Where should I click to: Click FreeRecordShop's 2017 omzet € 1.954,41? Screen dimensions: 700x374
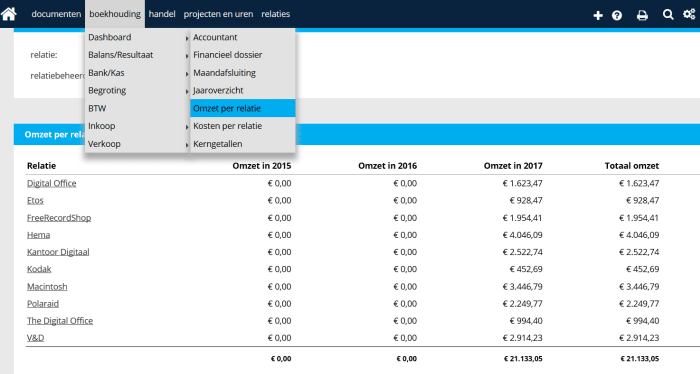[522, 218]
